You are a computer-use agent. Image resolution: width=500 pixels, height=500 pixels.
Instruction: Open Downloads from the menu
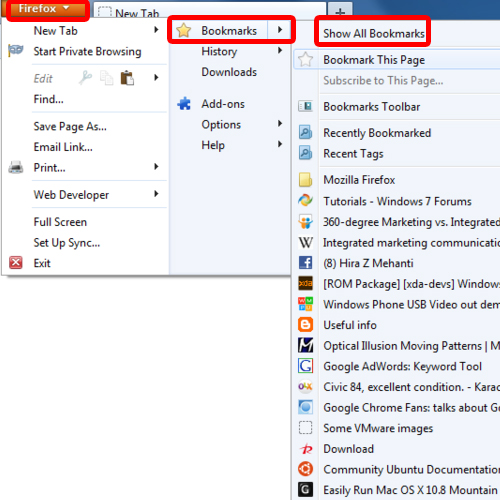tap(229, 72)
